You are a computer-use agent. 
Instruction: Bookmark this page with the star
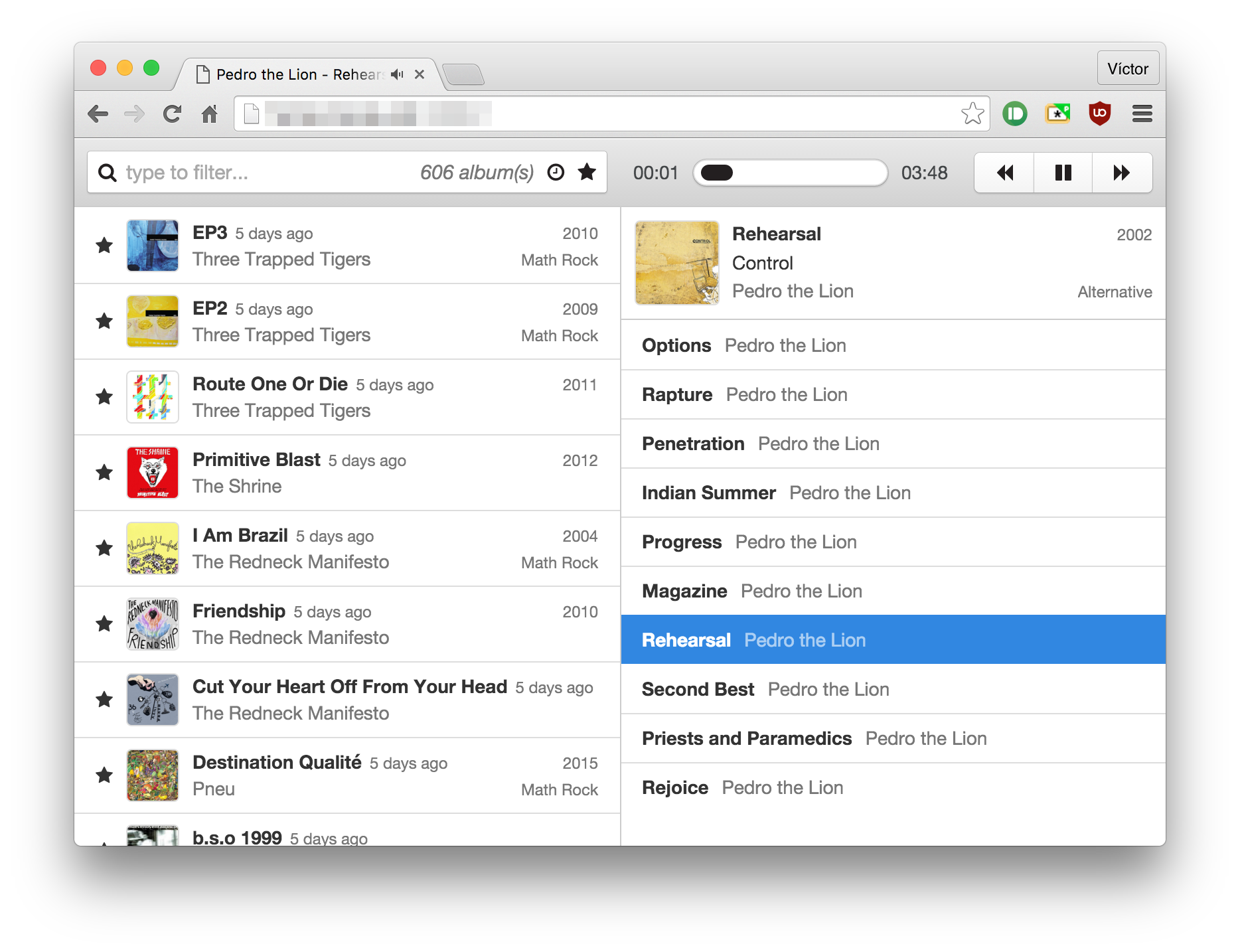972,114
